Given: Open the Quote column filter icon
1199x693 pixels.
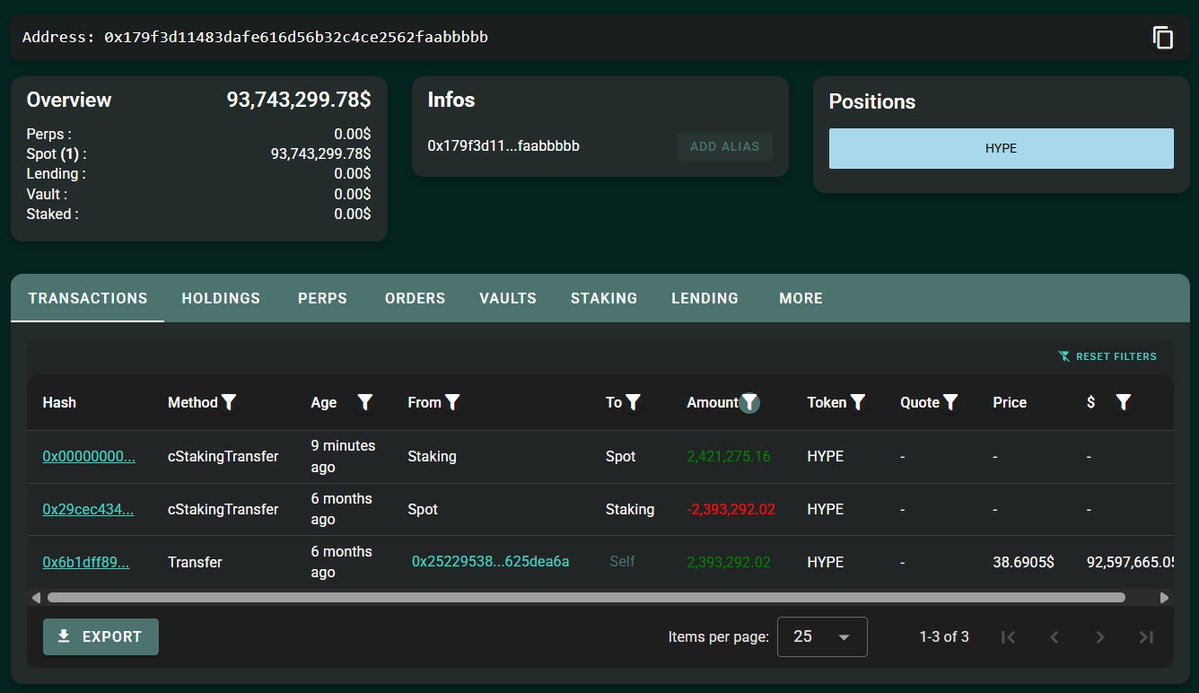Looking at the screenshot, I should pos(950,402).
